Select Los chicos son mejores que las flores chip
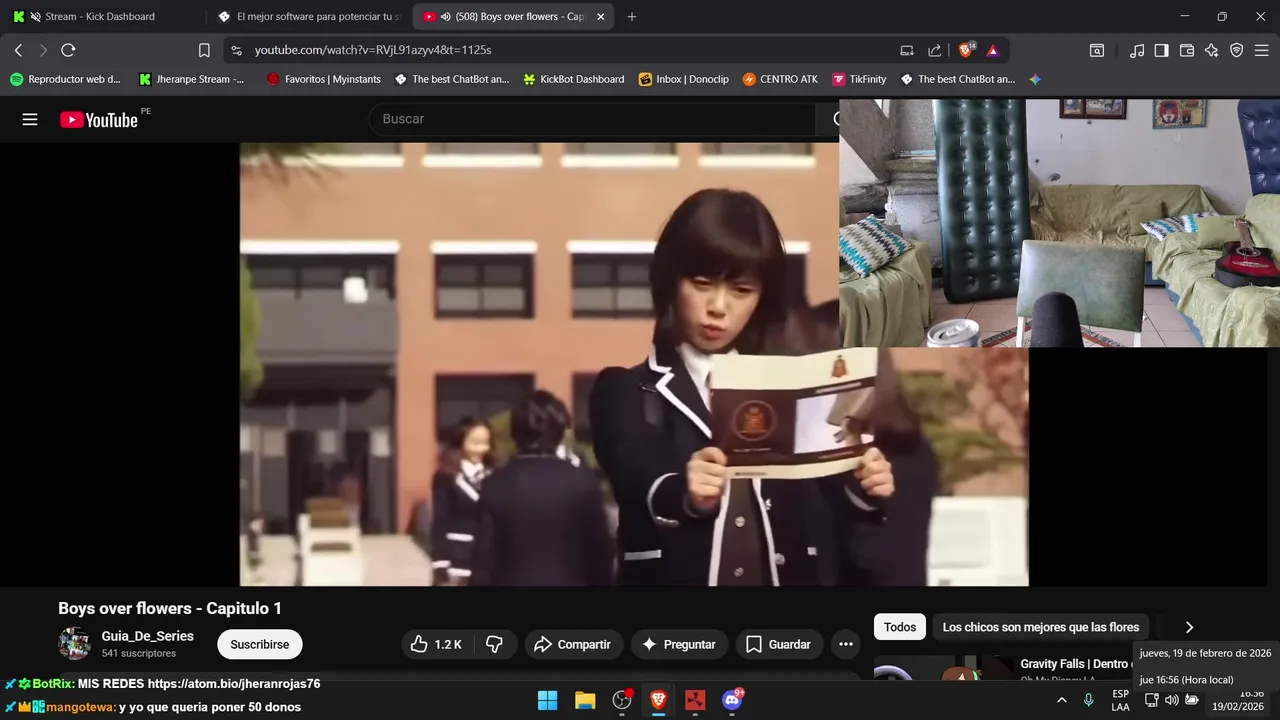The image size is (1280, 720). click(1041, 627)
